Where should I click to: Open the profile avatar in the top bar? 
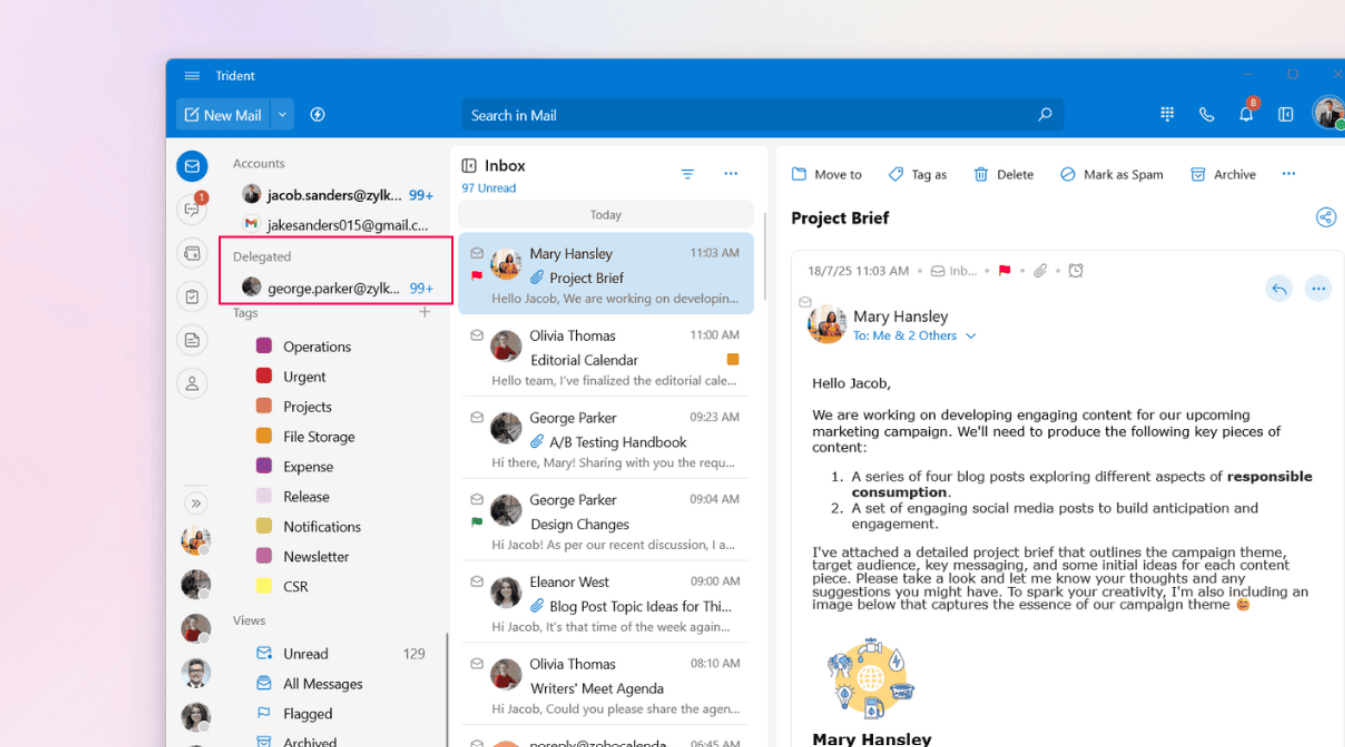[1328, 113]
